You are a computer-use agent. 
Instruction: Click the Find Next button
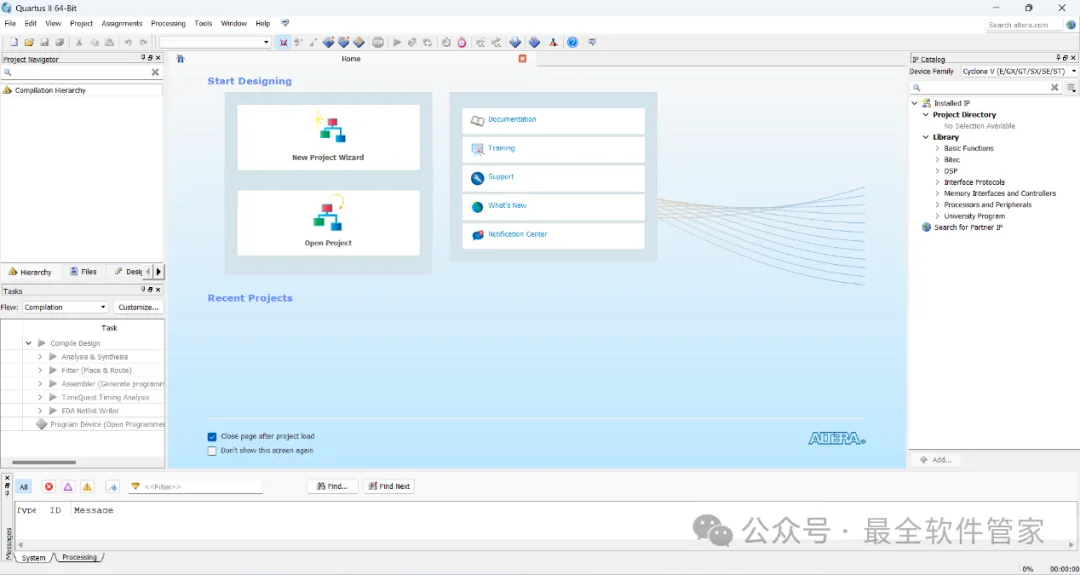point(388,486)
